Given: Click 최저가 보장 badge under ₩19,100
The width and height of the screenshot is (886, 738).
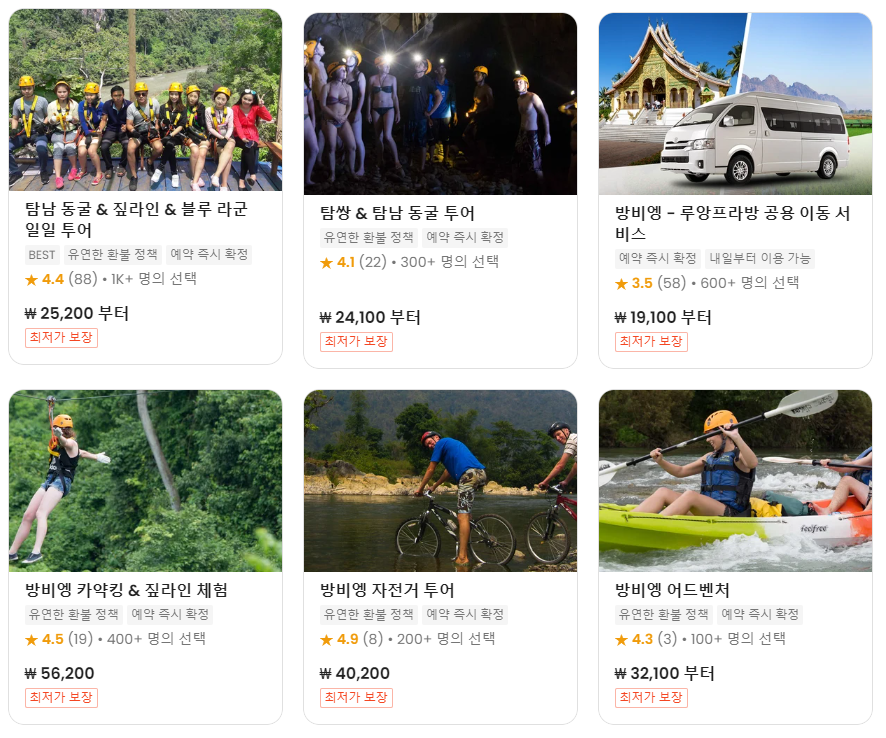Looking at the screenshot, I should [651, 341].
